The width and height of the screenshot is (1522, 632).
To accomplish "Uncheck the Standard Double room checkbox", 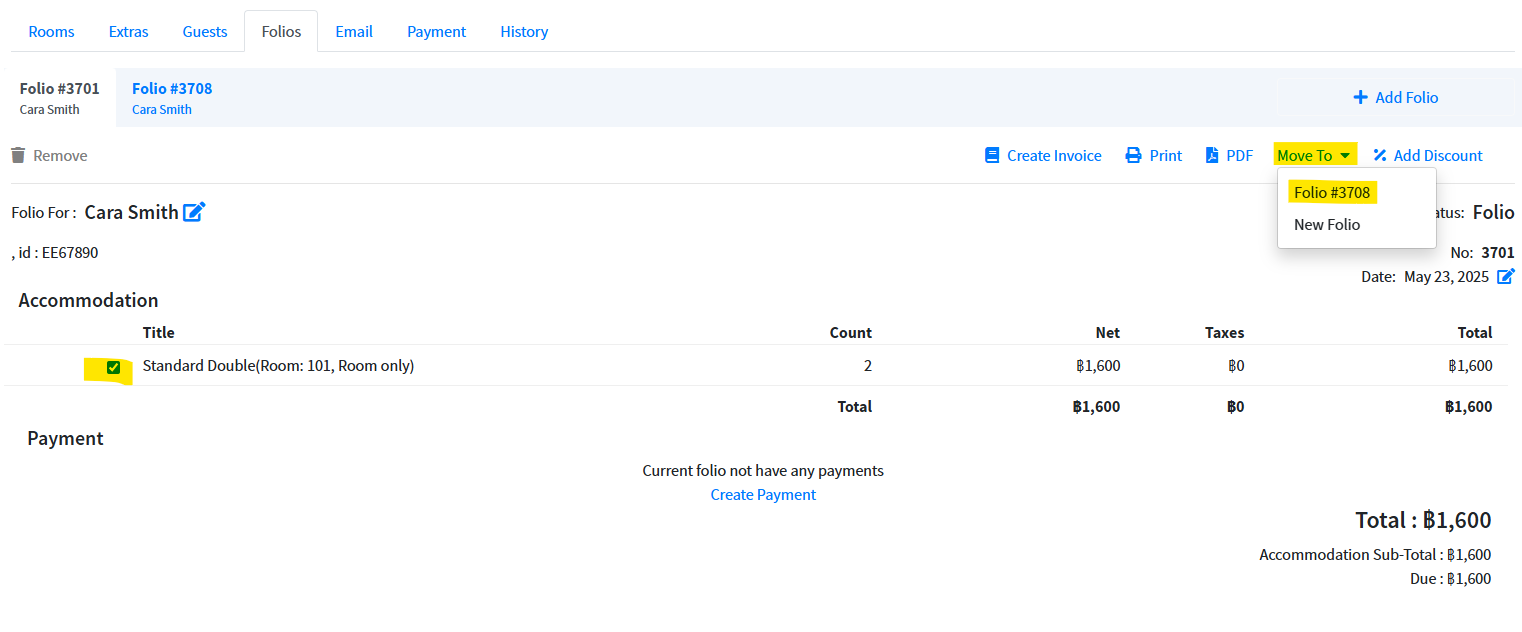I will pyautogui.click(x=113, y=367).
